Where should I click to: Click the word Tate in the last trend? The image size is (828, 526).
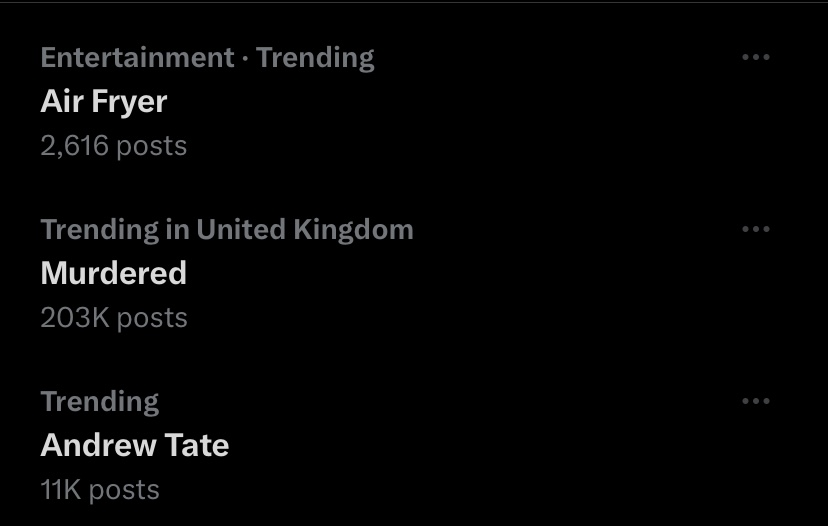coord(197,445)
